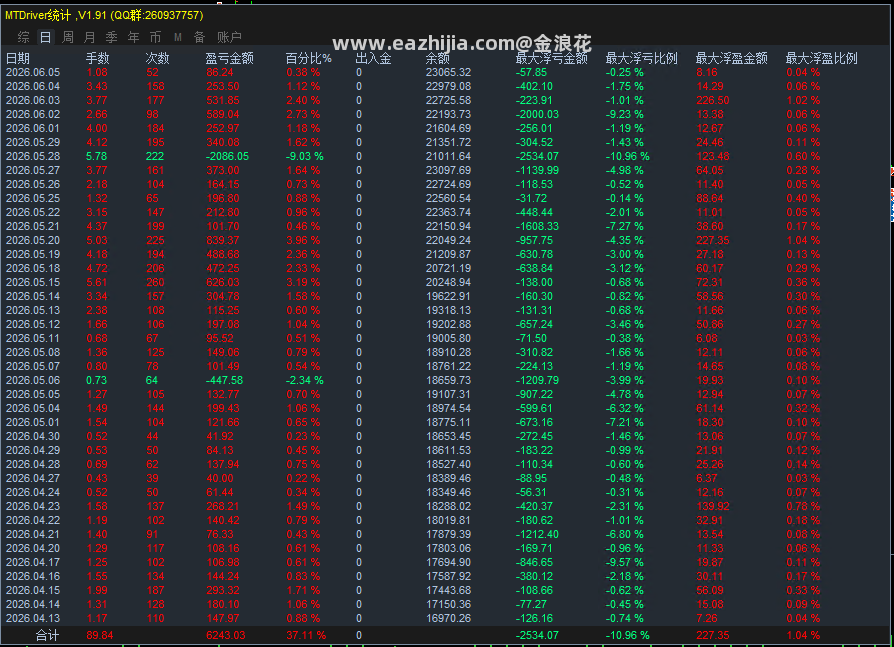Click the floating profit 226.50
Image resolution: width=894 pixels, height=647 pixels.
pos(713,100)
